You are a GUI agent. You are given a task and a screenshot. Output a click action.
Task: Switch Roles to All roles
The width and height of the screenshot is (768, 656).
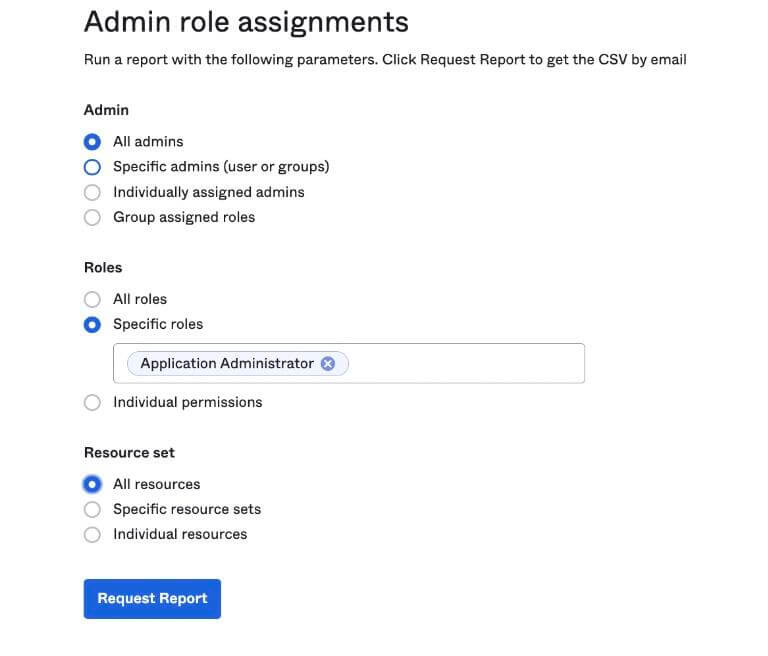(x=93, y=299)
